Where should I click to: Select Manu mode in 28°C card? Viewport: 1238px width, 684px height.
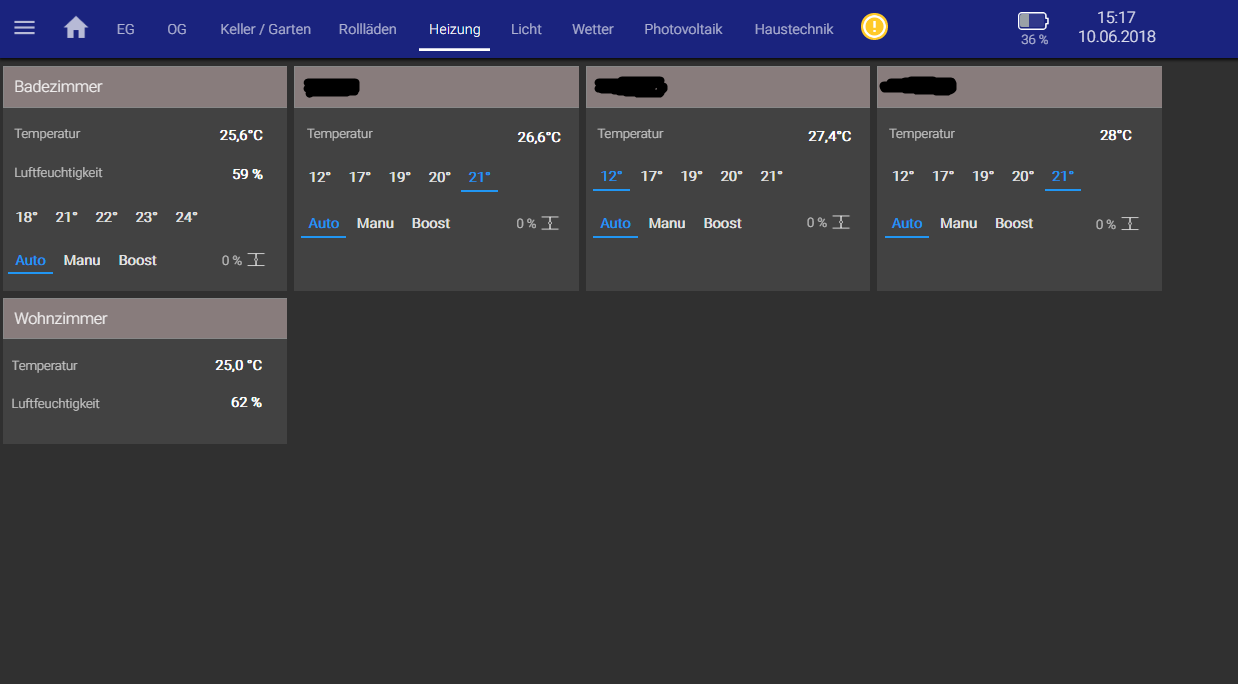(958, 223)
